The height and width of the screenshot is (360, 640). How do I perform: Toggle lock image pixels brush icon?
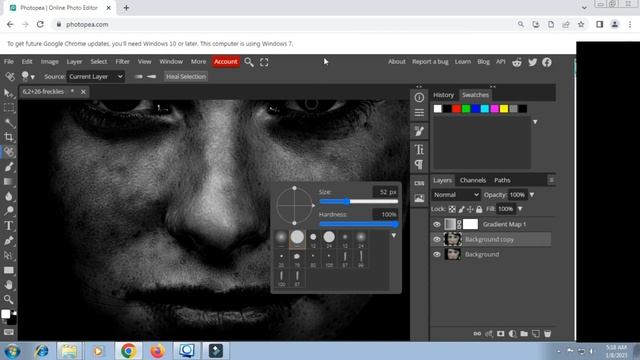[461, 209]
